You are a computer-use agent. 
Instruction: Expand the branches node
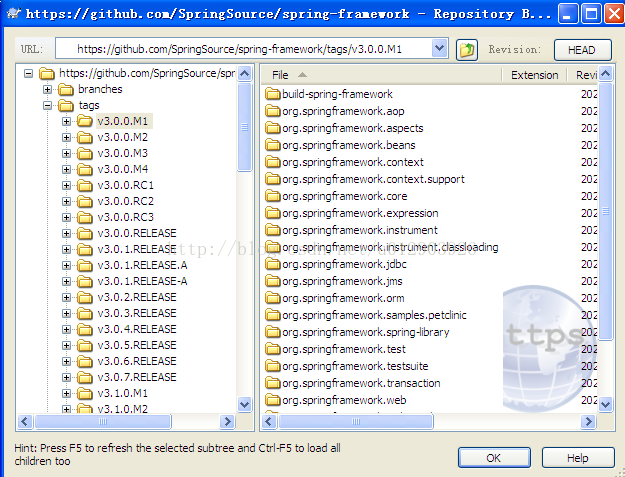[x=47, y=89]
